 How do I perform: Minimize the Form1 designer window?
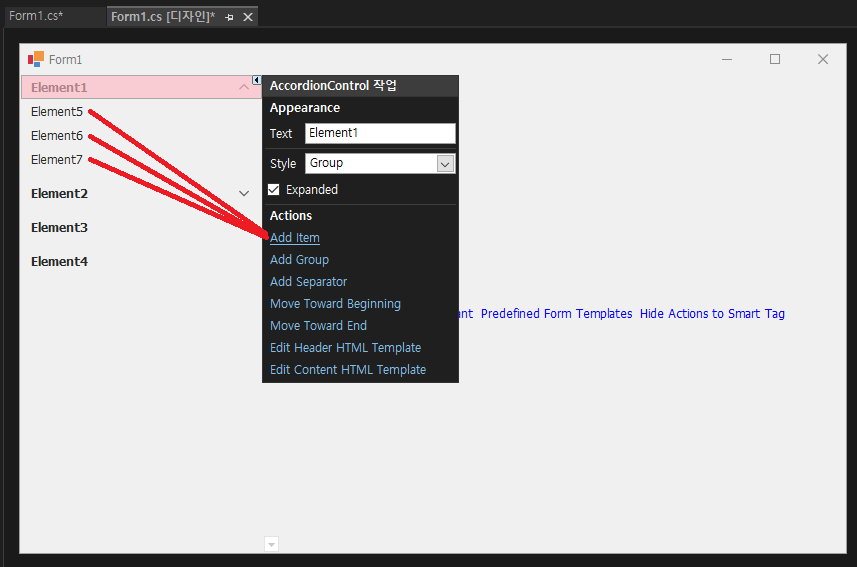pos(727,59)
